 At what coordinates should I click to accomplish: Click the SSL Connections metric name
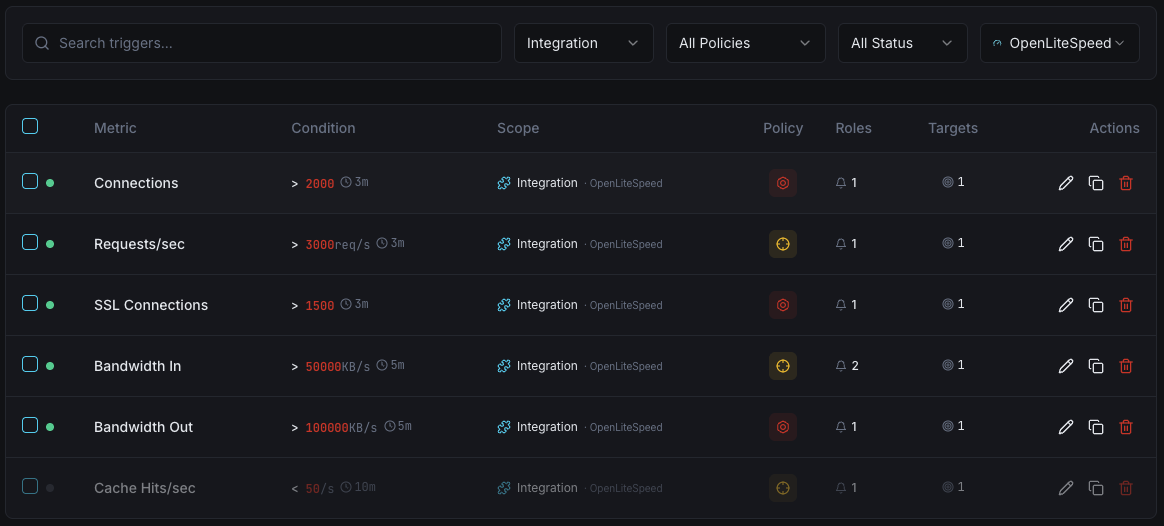pyautogui.click(x=151, y=305)
